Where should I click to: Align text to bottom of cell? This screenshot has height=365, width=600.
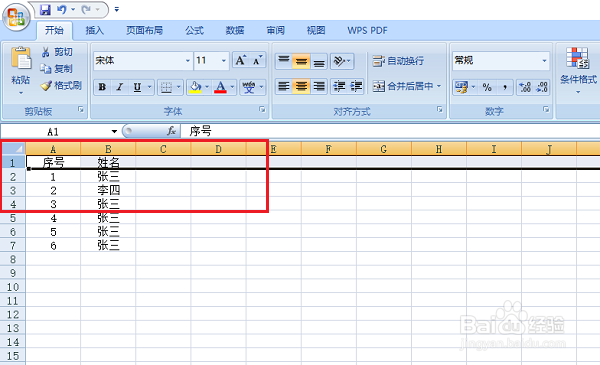(x=319, y=61)
